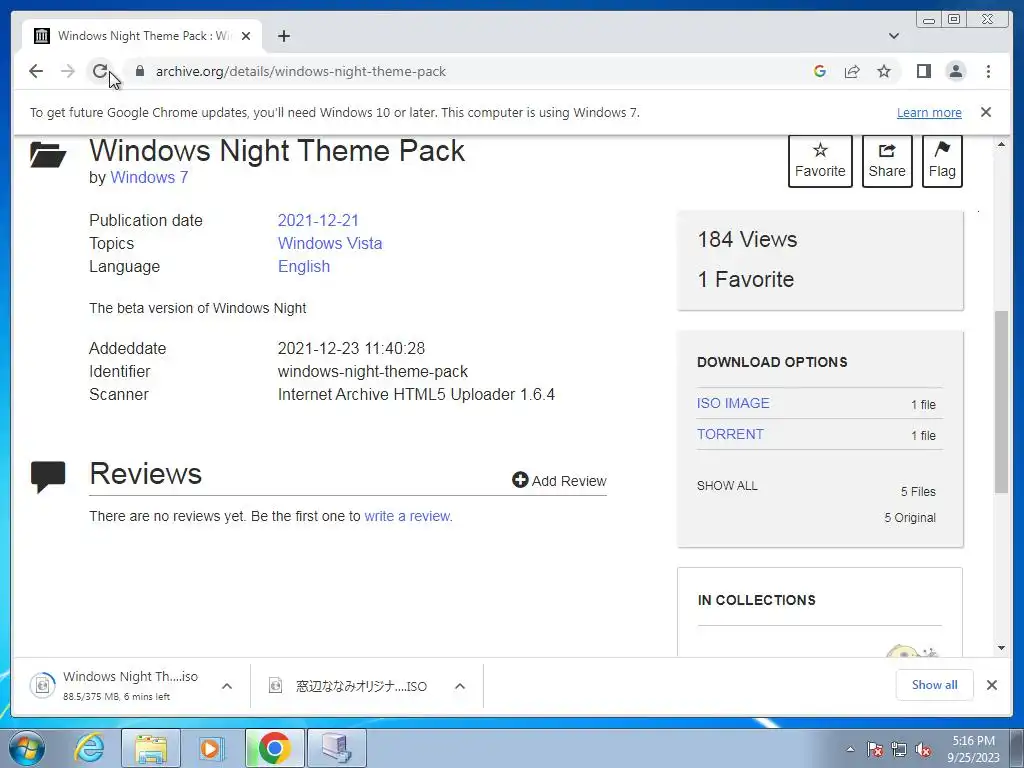Show hidden tray icons arrow
This screenshot has height=768, width=1024.
pos(850,749)
